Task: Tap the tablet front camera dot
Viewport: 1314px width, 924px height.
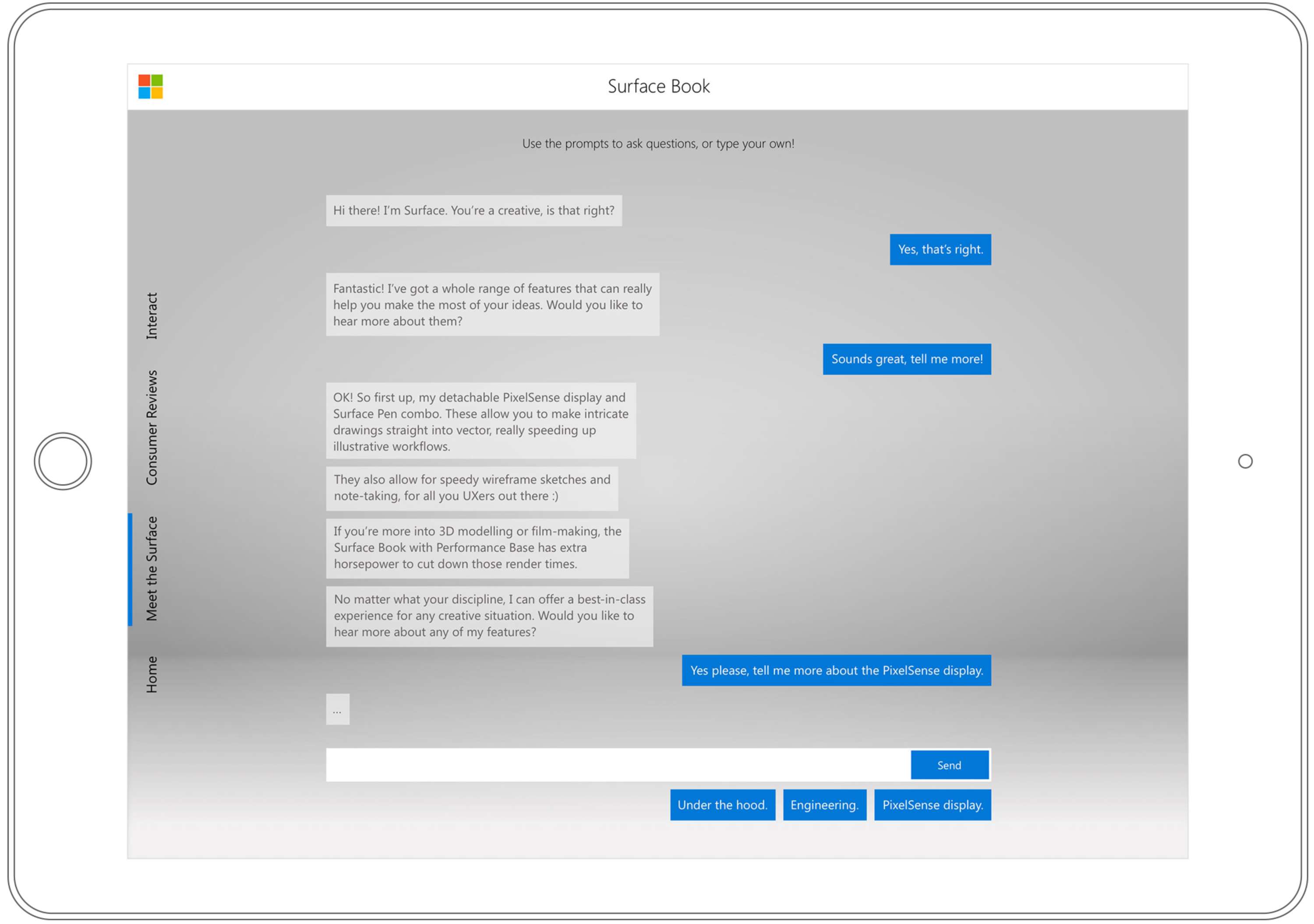Action: [1245, 461]
